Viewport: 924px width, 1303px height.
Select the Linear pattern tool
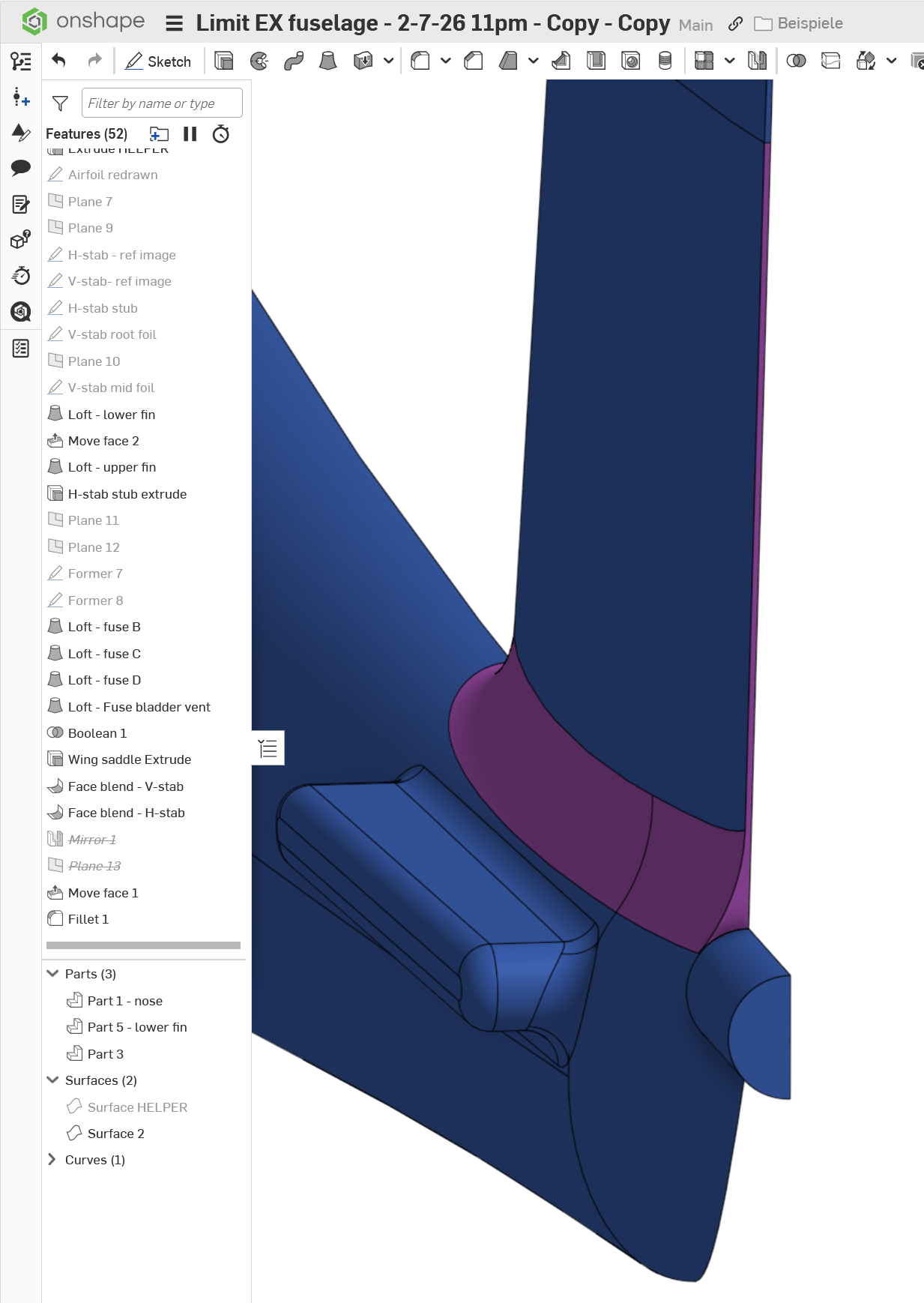click(x=704, y=61)
